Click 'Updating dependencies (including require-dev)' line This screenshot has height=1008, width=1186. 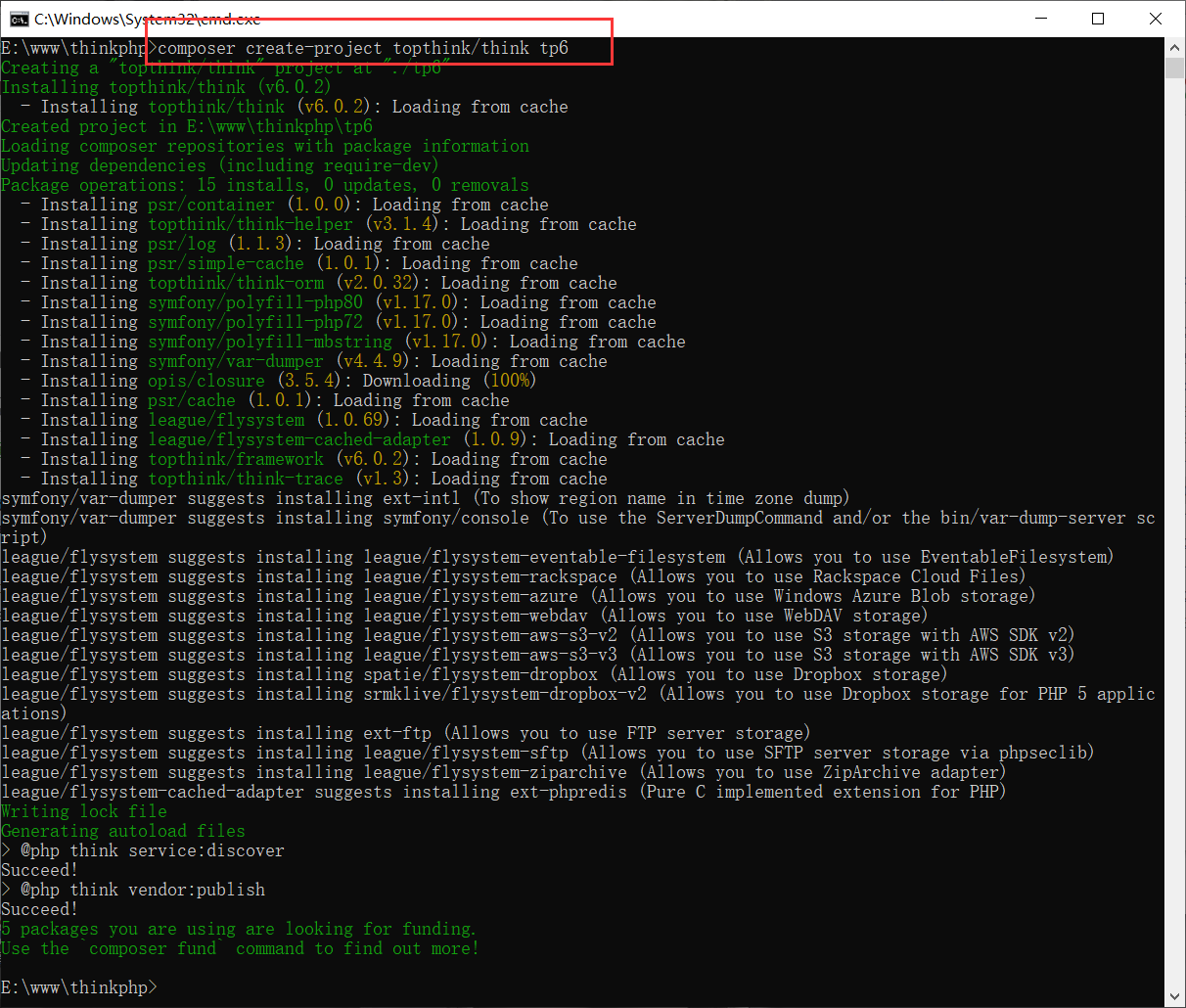tap(220, 165)
